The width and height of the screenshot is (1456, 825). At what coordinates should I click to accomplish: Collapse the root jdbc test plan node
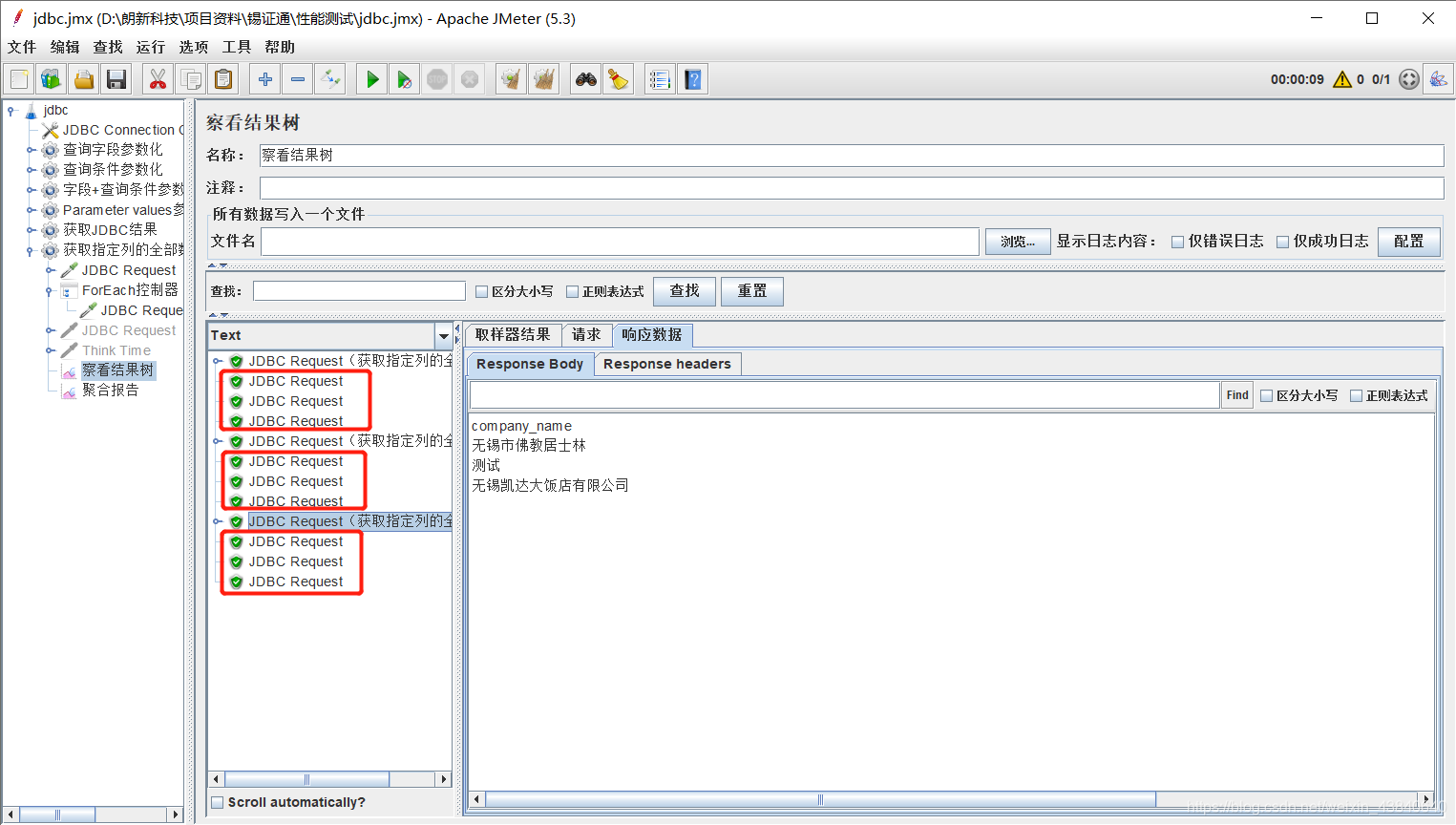[x=11, y=111]
